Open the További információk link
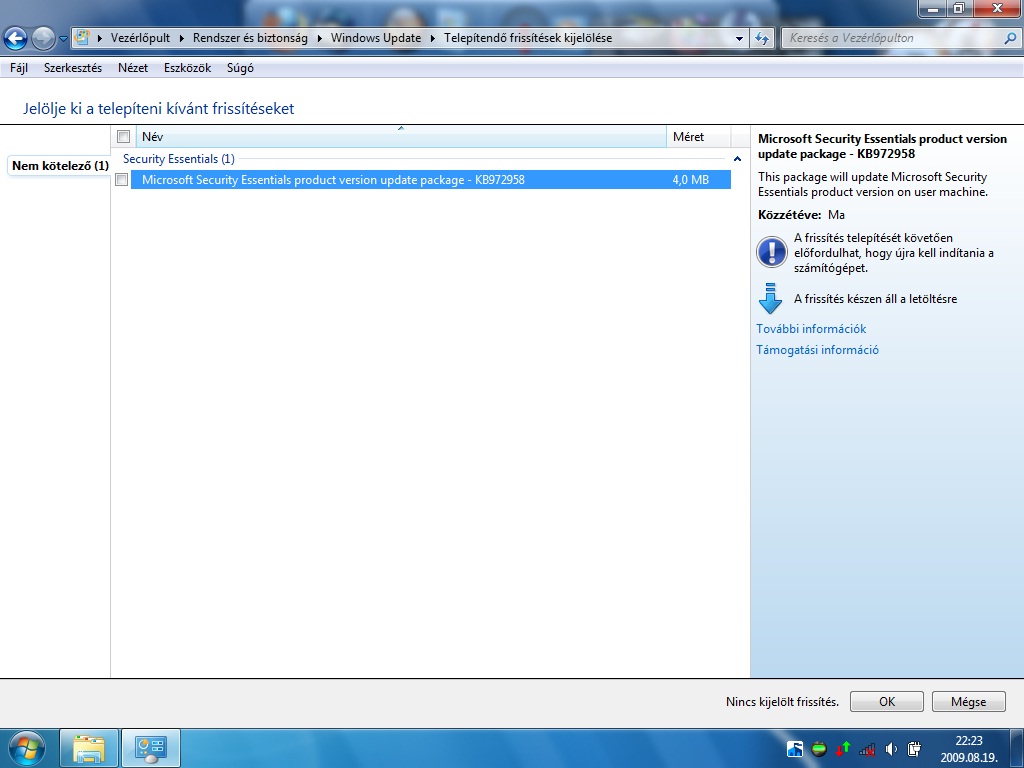Viewport: 1024px width, 768px height. [x=811, y=329]
